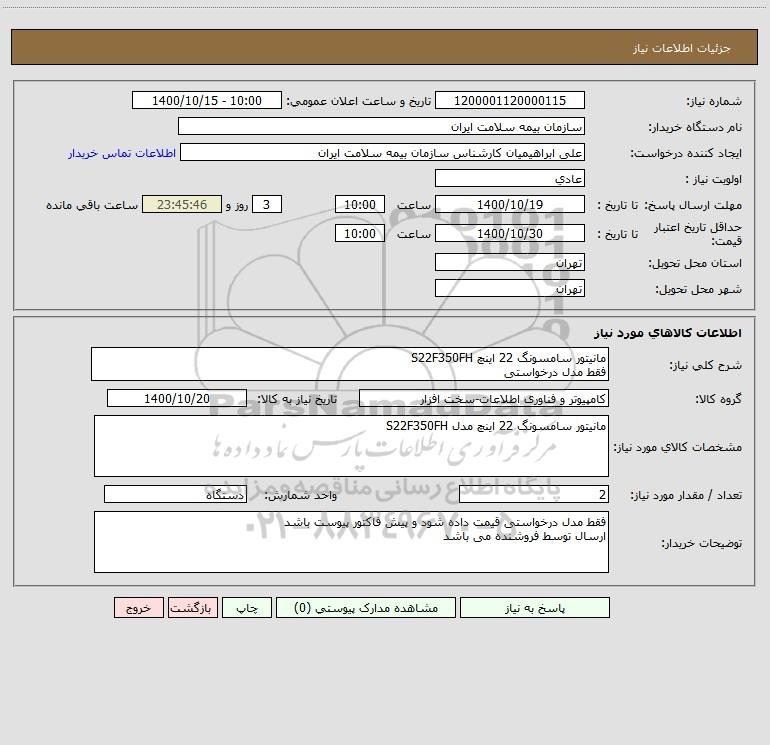Select the شماره نیاز field 1200001120000115
770x745 pixels.
coord(510,100)
